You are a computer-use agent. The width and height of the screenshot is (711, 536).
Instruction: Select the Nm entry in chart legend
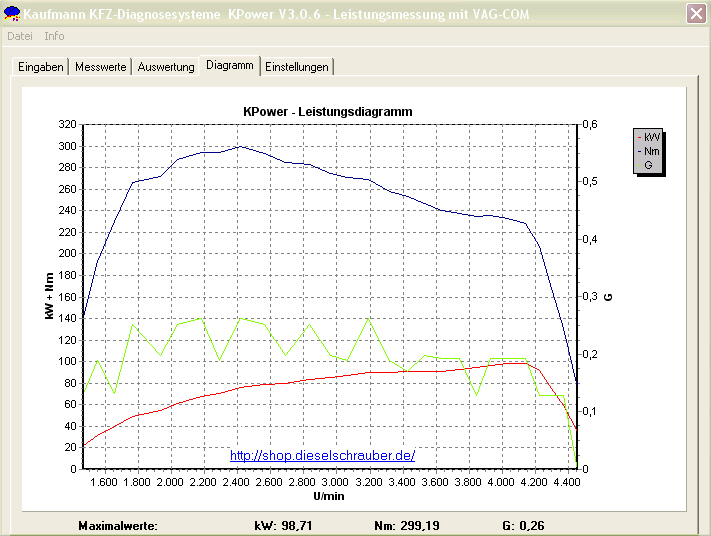coord(648,150)
